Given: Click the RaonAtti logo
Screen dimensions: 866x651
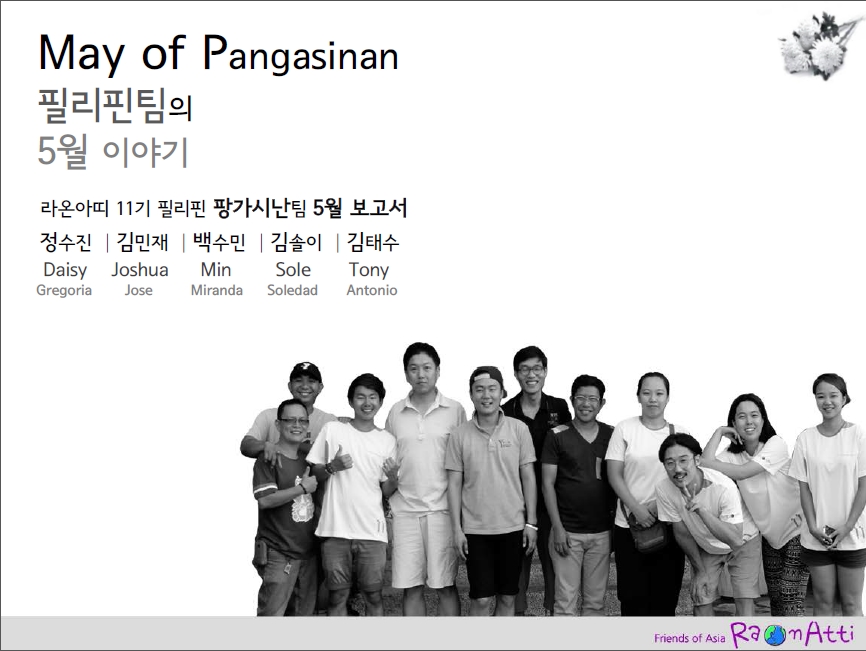Looking at the screenshot, I should coord(791,634).
